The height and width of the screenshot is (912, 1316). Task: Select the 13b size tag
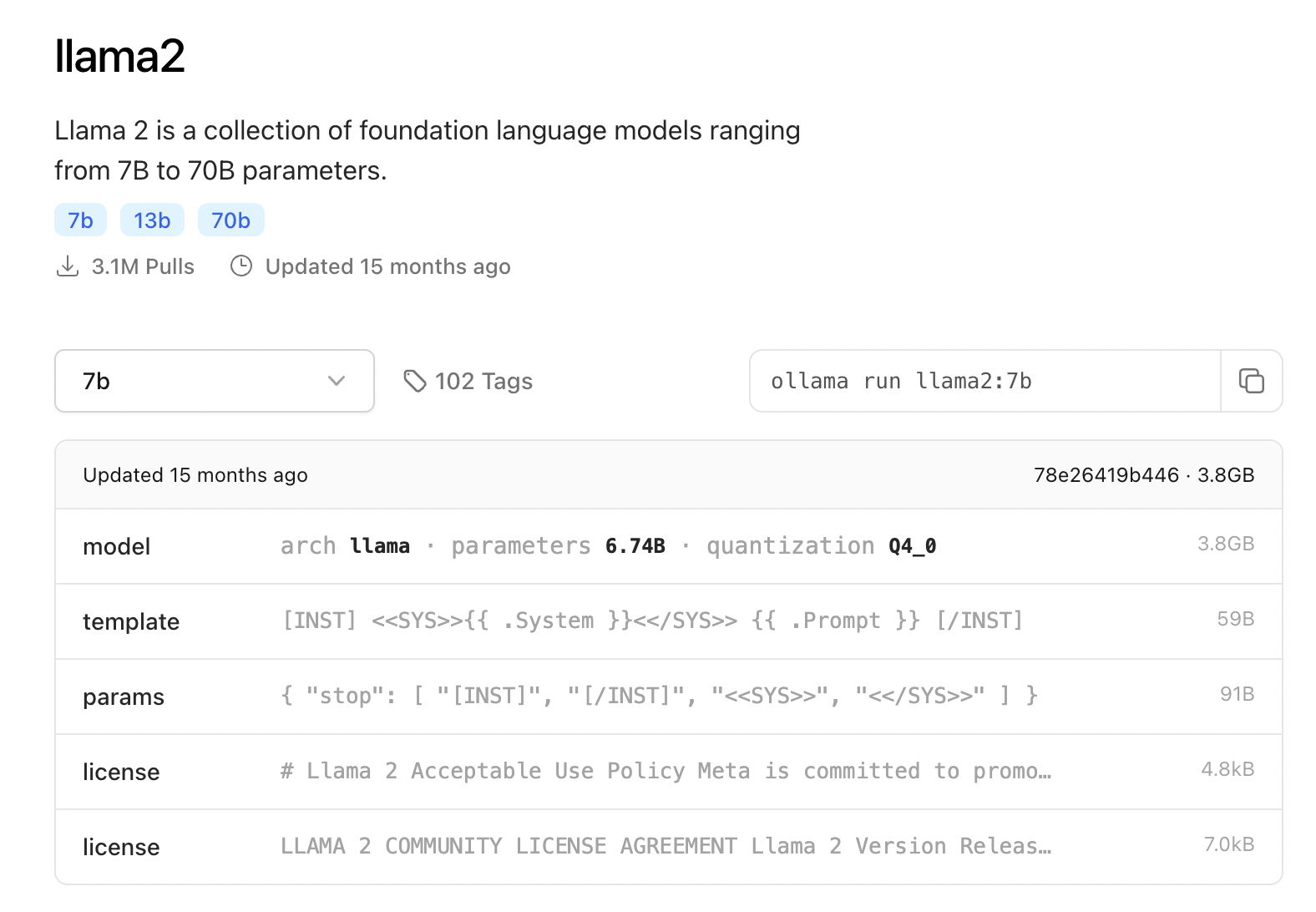[x=152, y=220]
